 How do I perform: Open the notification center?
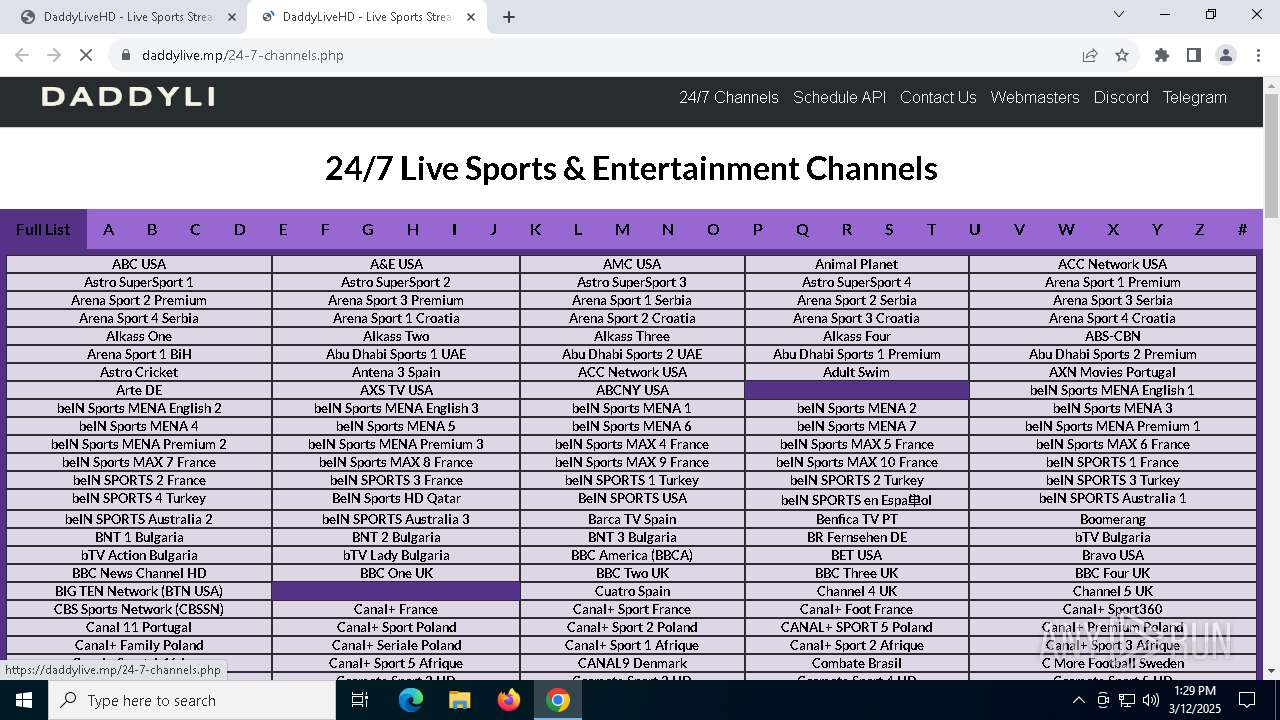(1247, 700)
